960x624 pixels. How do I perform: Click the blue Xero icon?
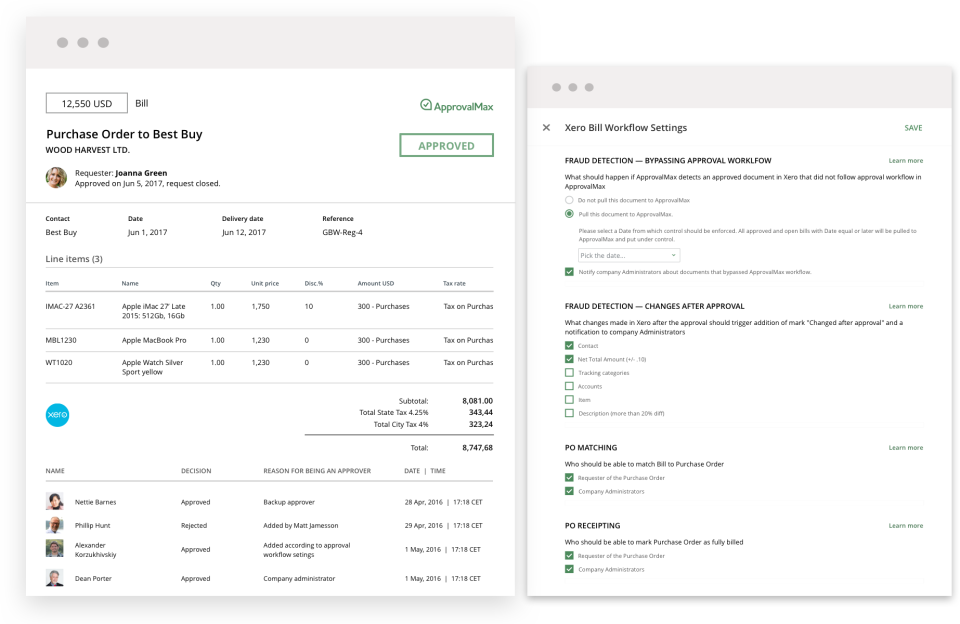(x=57, y=414)
